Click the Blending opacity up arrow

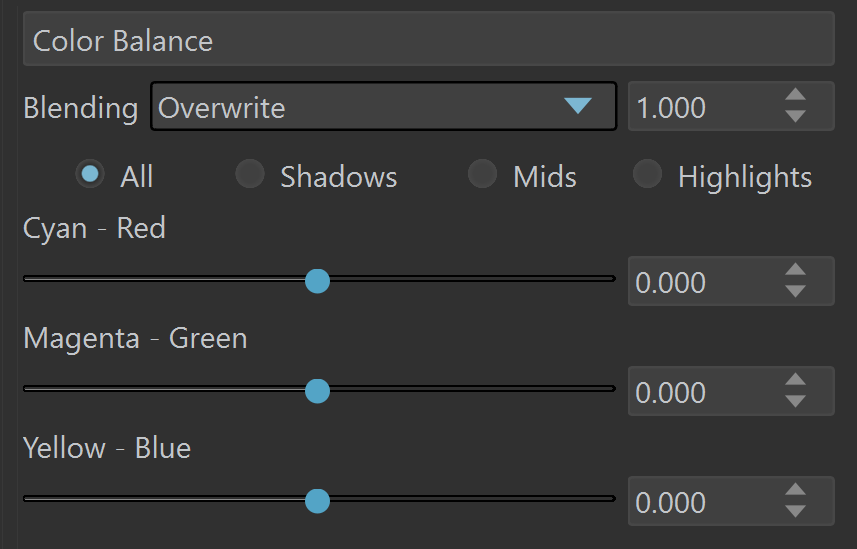(x=795, y=96)
